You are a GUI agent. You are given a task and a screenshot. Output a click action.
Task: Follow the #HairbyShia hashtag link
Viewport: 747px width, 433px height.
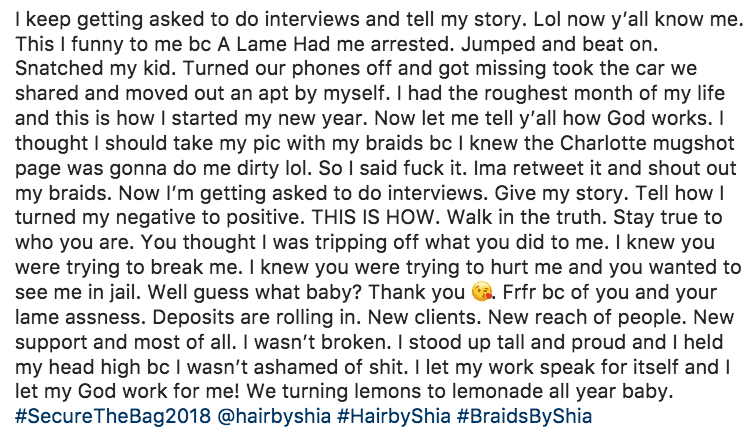(x=394, y=416)
